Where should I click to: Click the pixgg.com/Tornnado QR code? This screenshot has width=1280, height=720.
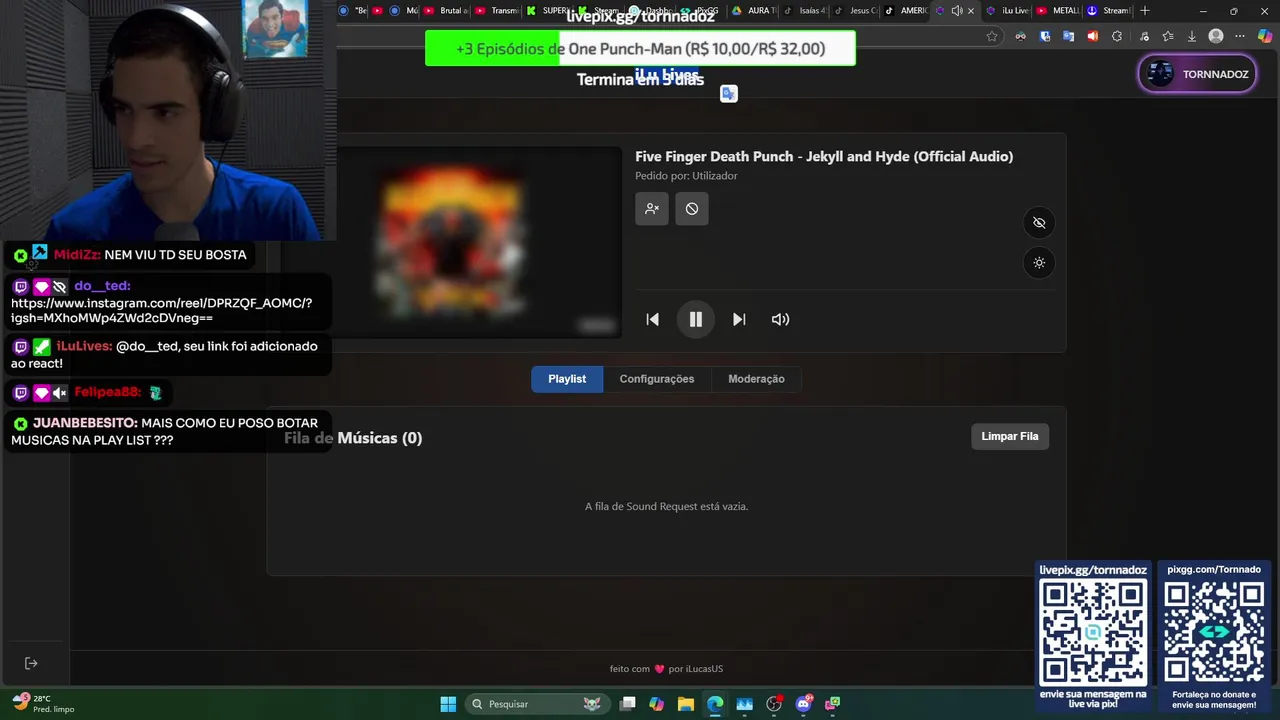[x=1214, y=633]
